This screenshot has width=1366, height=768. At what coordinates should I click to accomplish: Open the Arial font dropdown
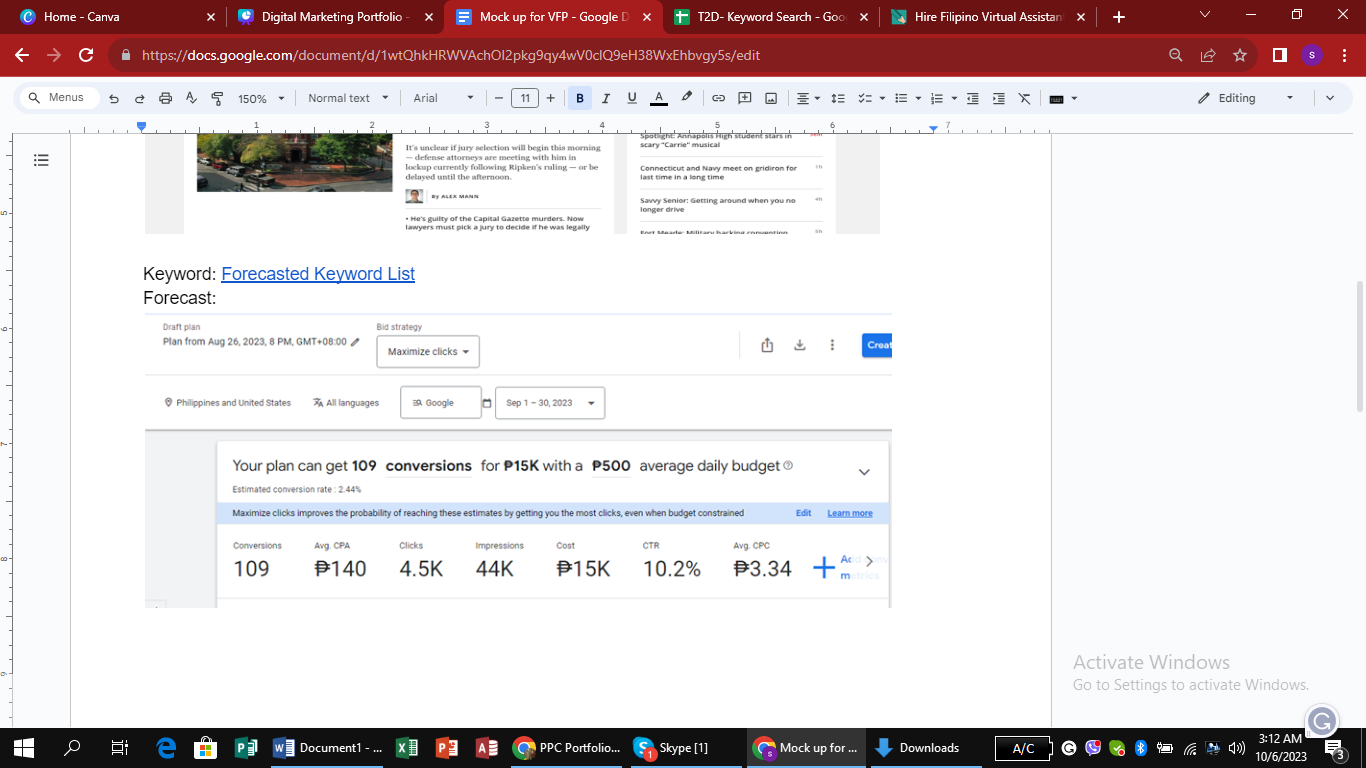pyautogui.click(x=443, y=98)
